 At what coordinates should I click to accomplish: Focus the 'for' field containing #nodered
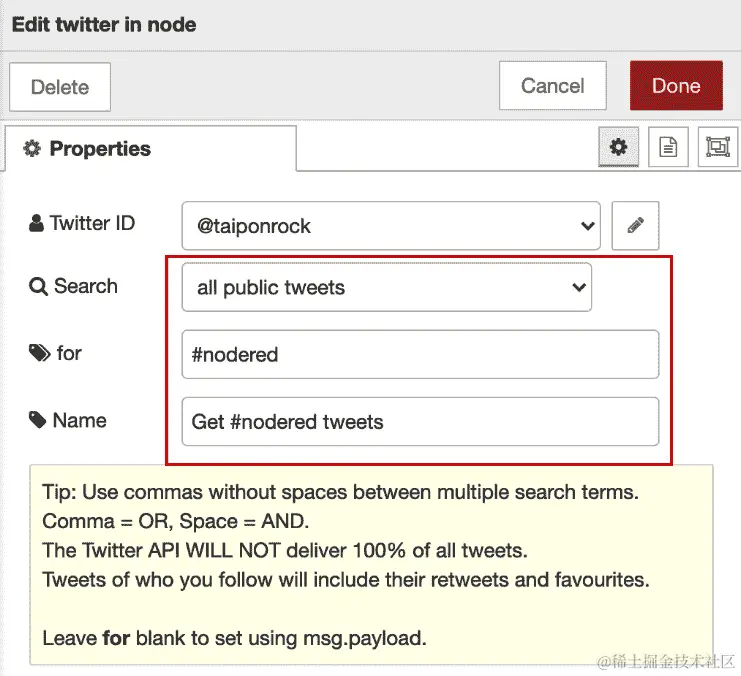[420, 355]
